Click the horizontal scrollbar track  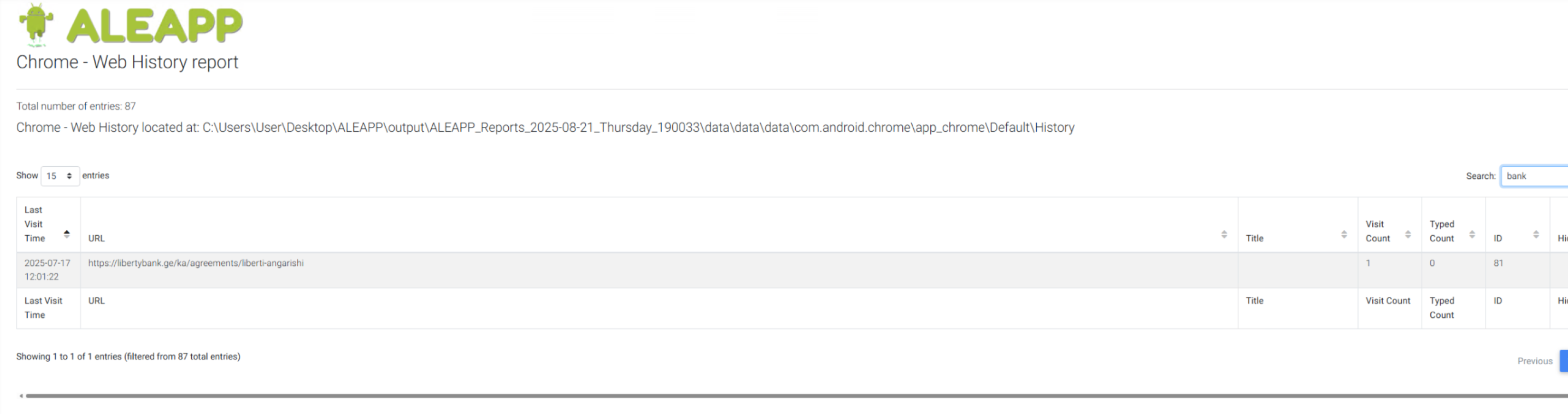[796, 396]
